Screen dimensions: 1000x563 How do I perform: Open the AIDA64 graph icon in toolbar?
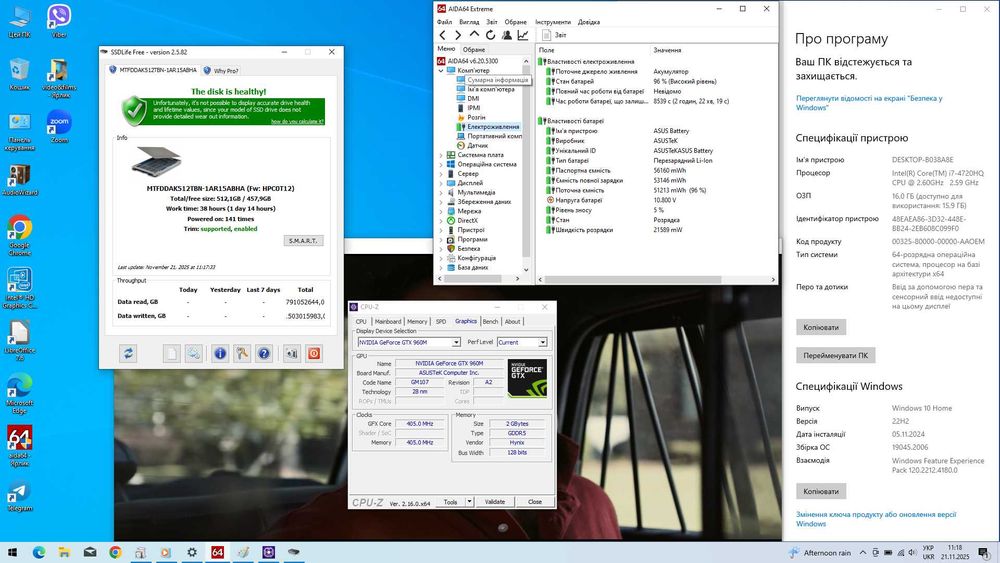click(523, 35)
